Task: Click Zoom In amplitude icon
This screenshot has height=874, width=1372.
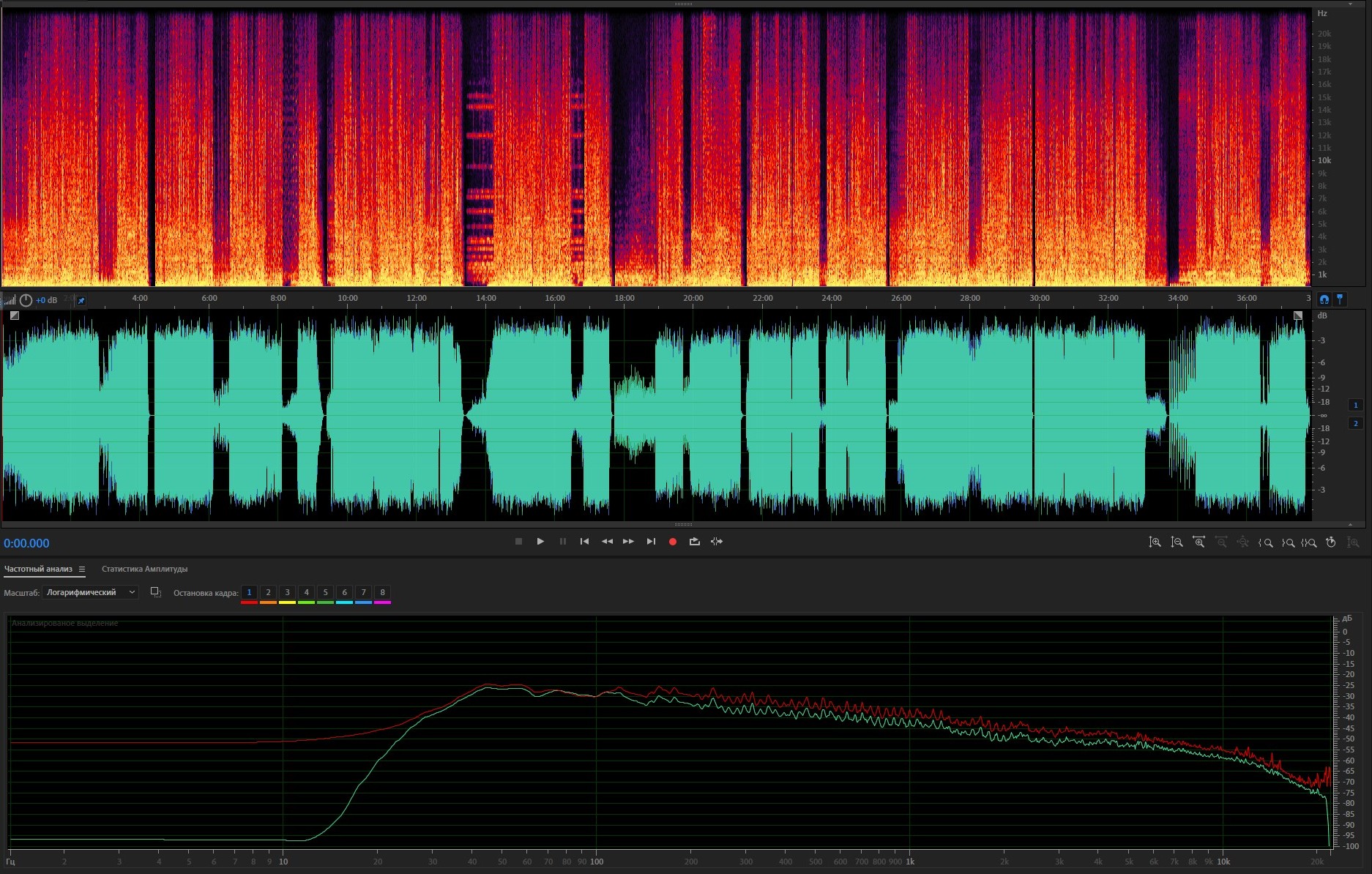Action: coord(1155,542)
